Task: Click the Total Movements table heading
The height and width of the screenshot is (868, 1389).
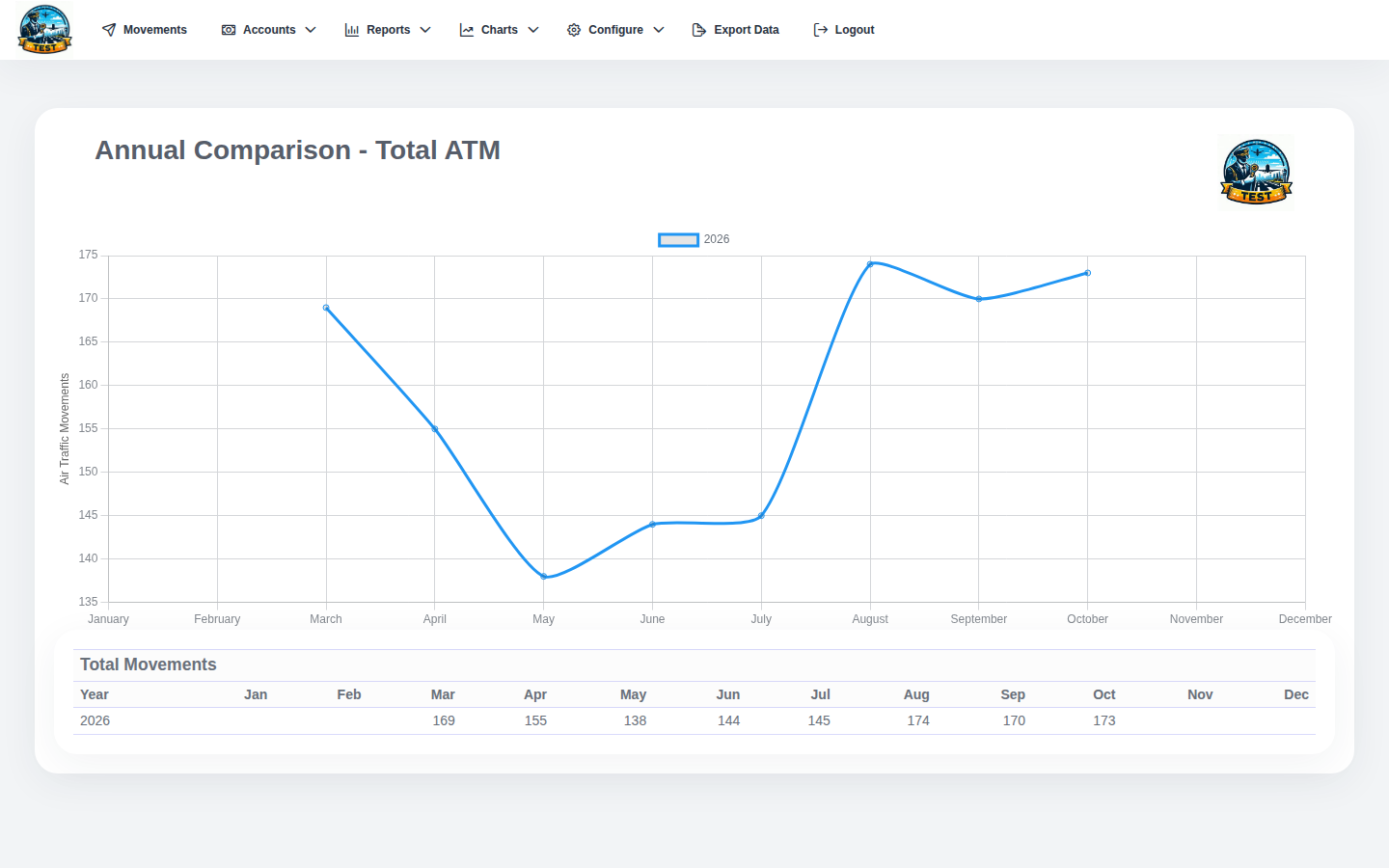Action: [x=149, y=665]
